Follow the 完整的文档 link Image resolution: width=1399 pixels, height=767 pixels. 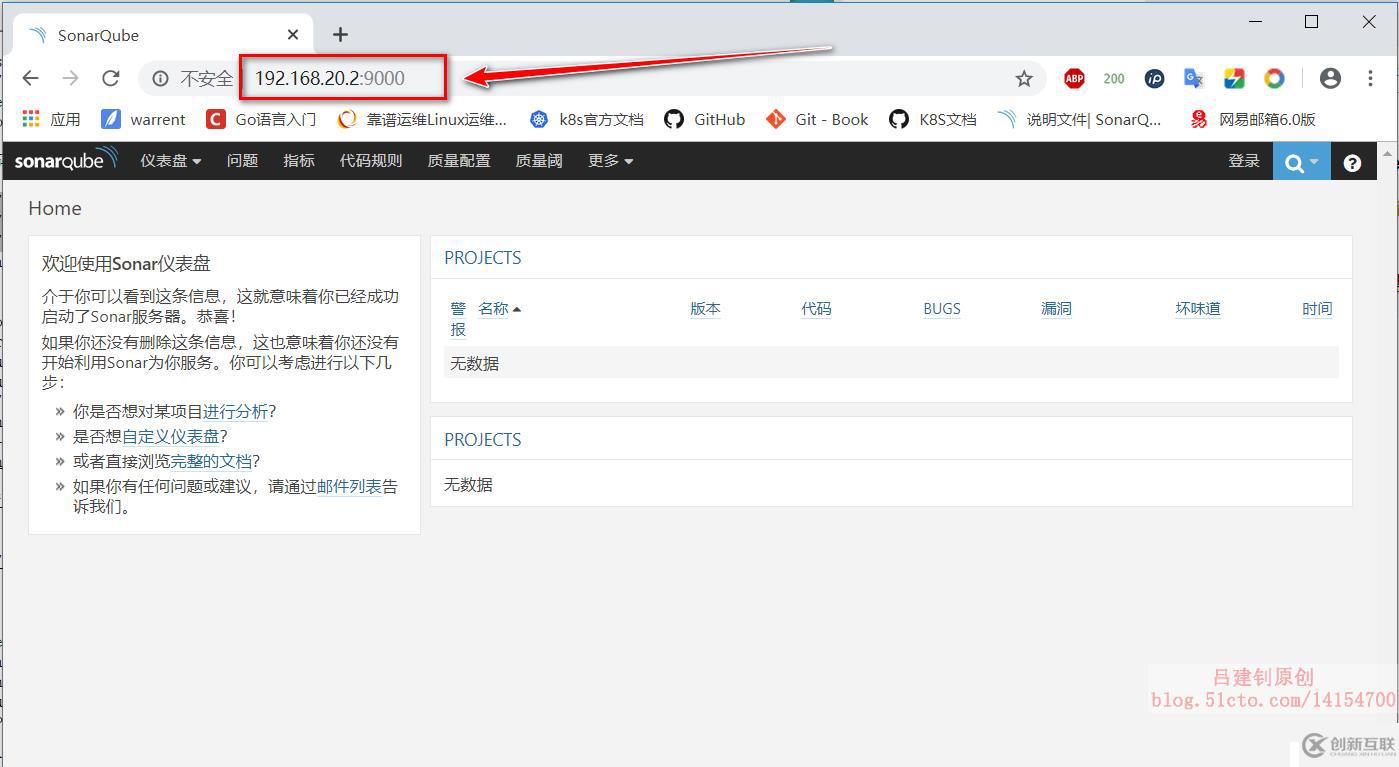click(x=211, y=461)
